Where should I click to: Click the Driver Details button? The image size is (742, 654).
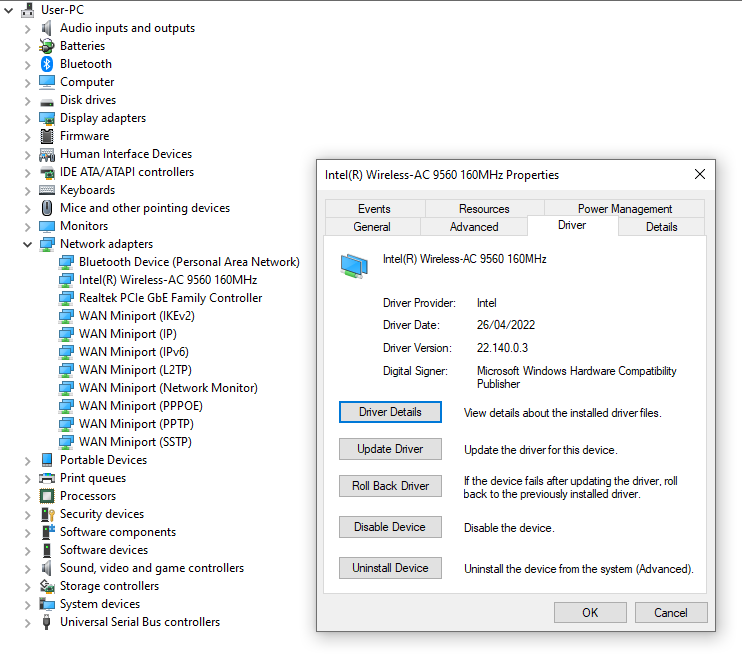coord(390,412)
